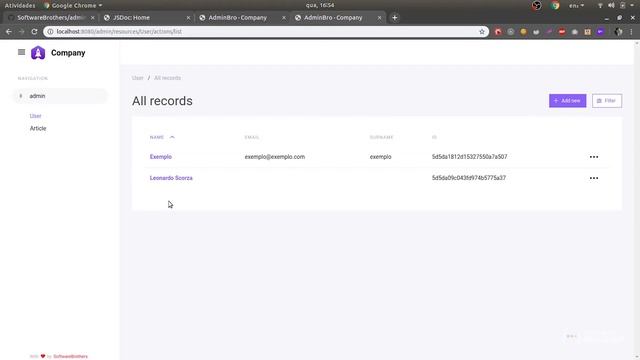Screen dimensions: 640x360
Task: Open the Exemplo record
Action: tap(160, 157)
